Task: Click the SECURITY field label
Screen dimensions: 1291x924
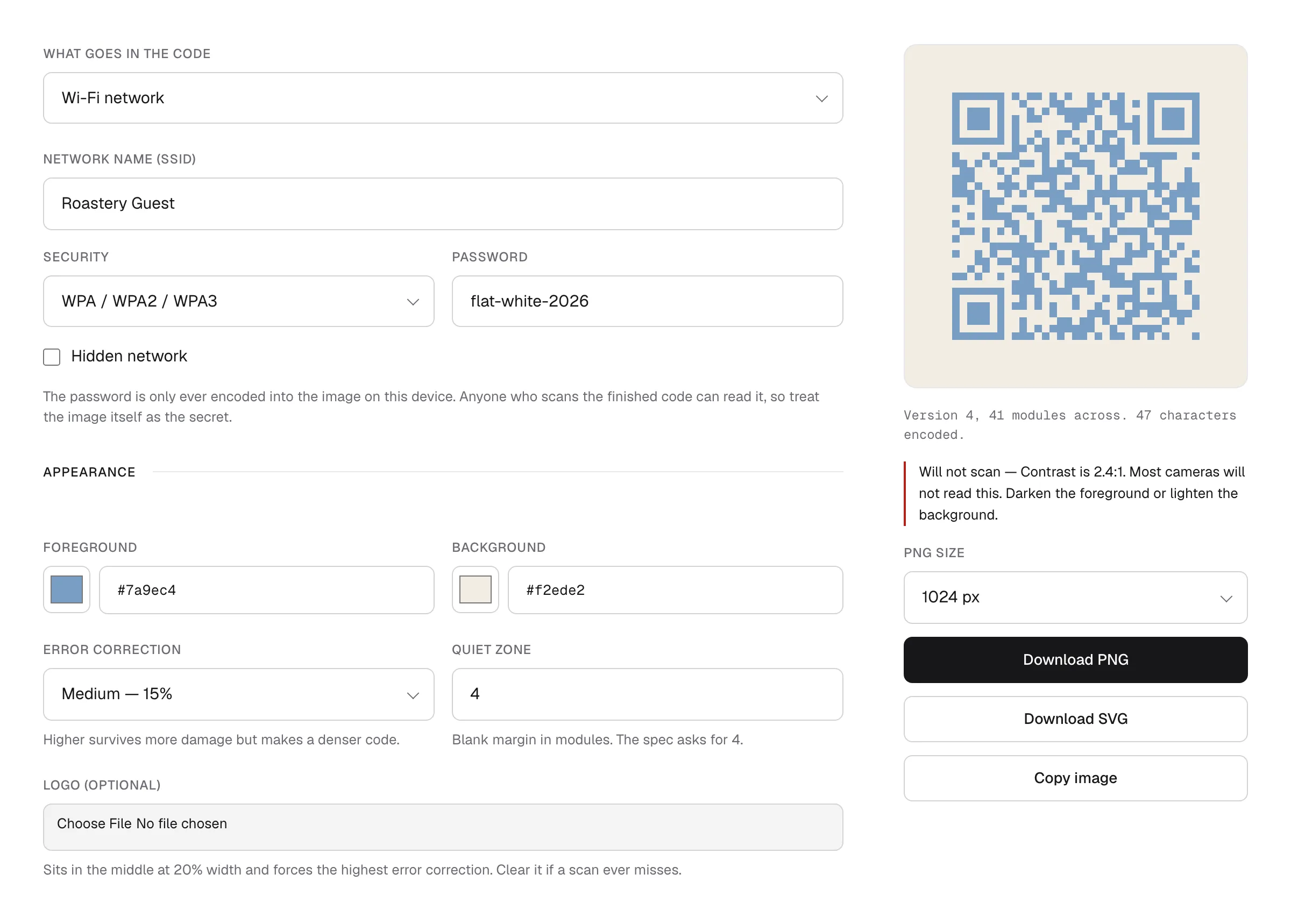Action: point(76,257)
